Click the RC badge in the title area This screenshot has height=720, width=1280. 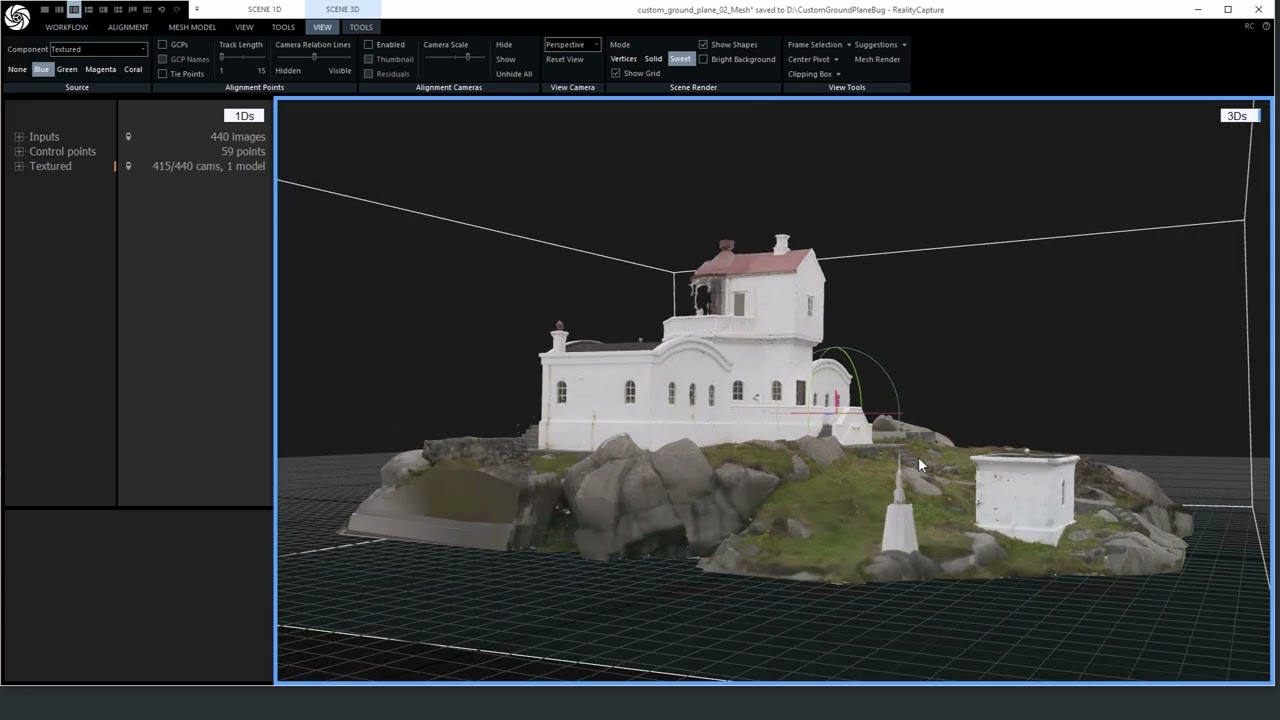(1250, 27)
